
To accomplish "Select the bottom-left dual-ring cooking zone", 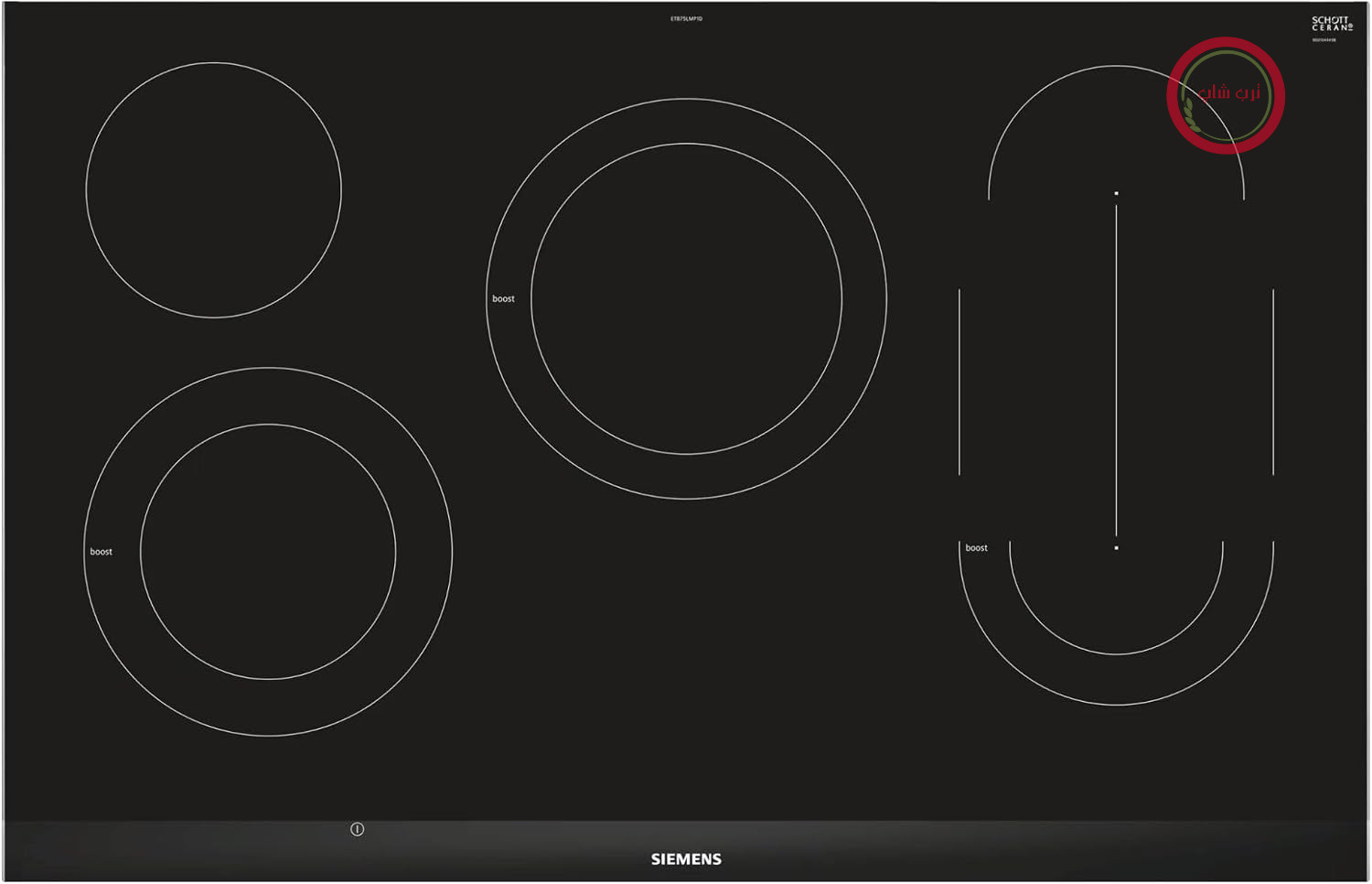I will (x=268, y=552).
